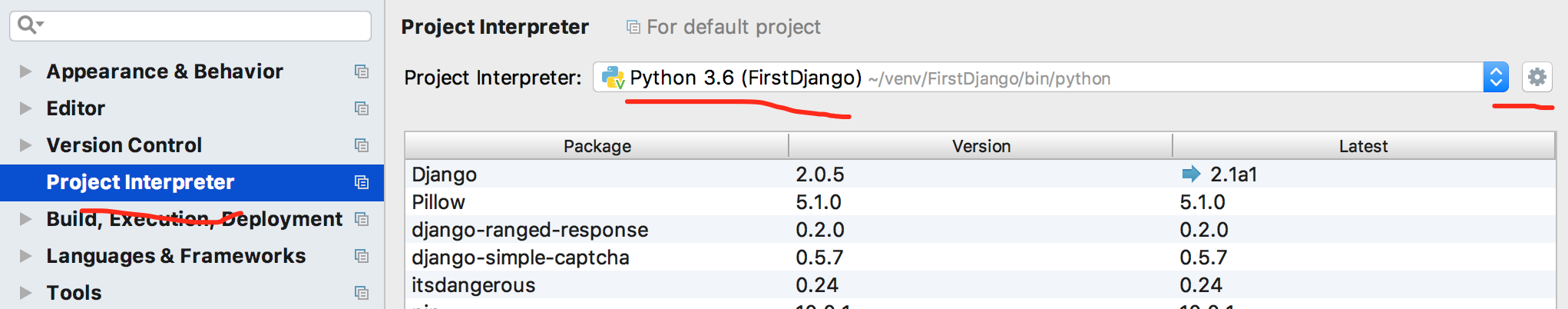This screenshot has width=1568, height=309.
Task: Click the Python interpreter icon in combo box
Action: point(613,78)
